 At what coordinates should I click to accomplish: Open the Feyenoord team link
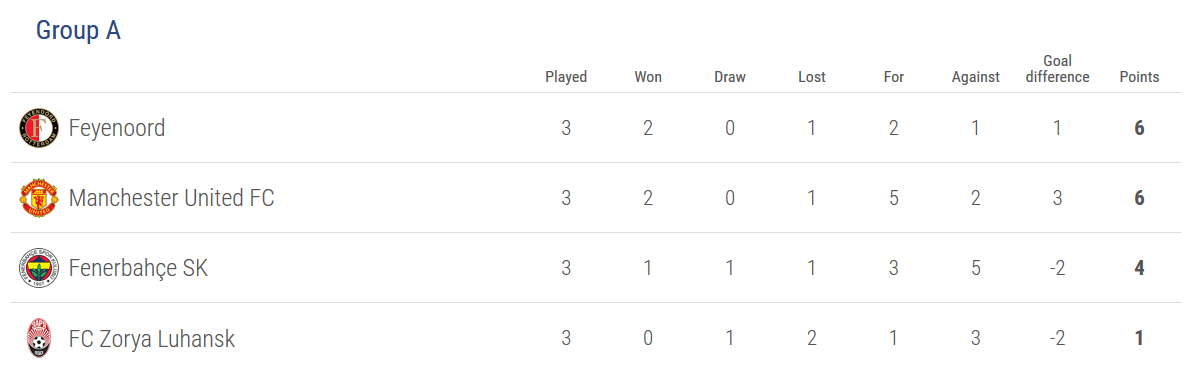117,128
